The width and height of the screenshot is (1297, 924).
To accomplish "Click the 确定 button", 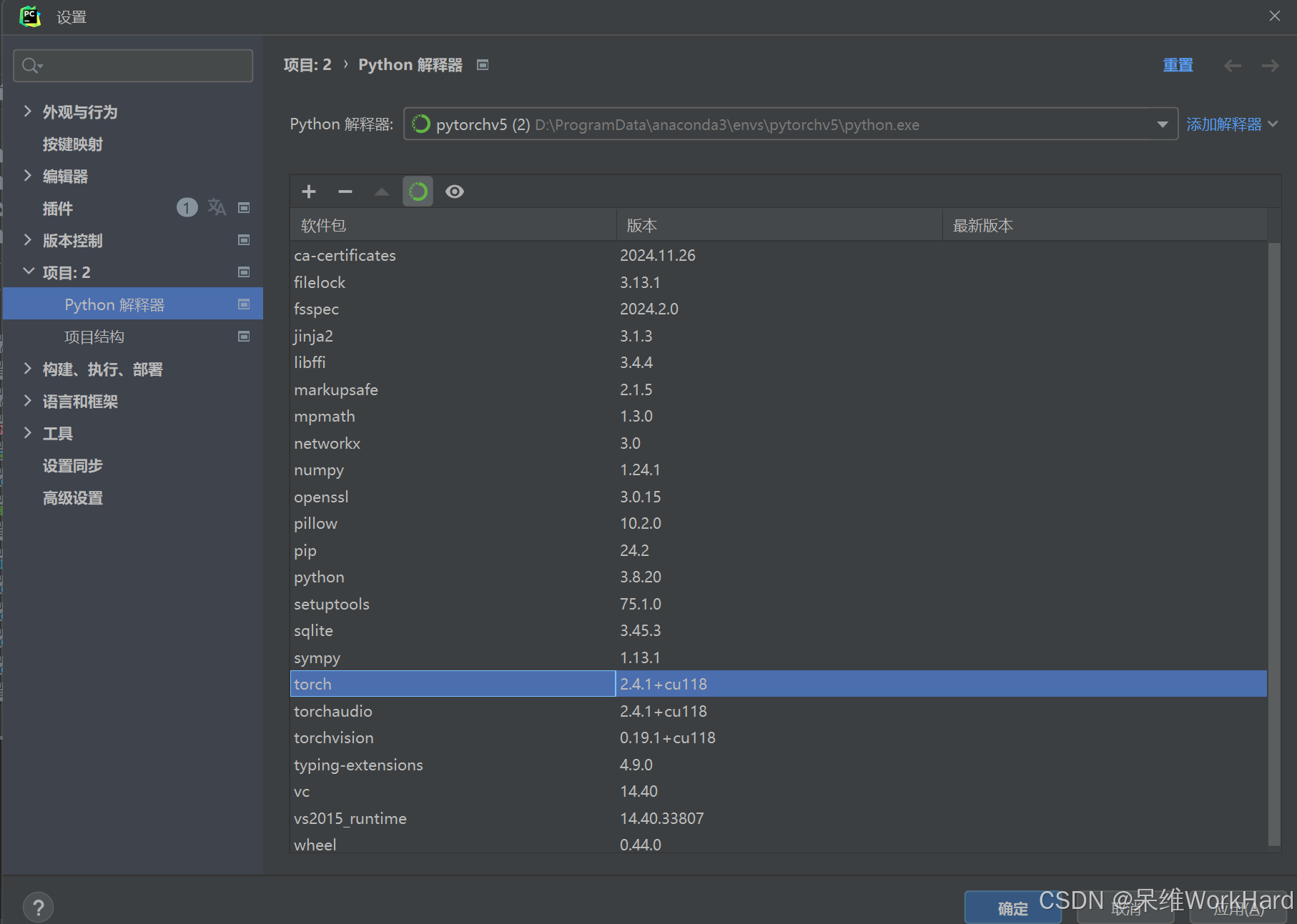I will point(1012,908).
